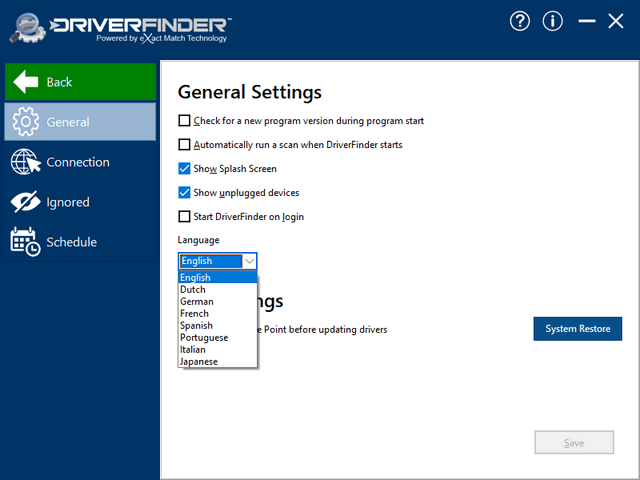640x480 pixels.
Task: Select Portuguese in the language list
Action: coord(204,337)
